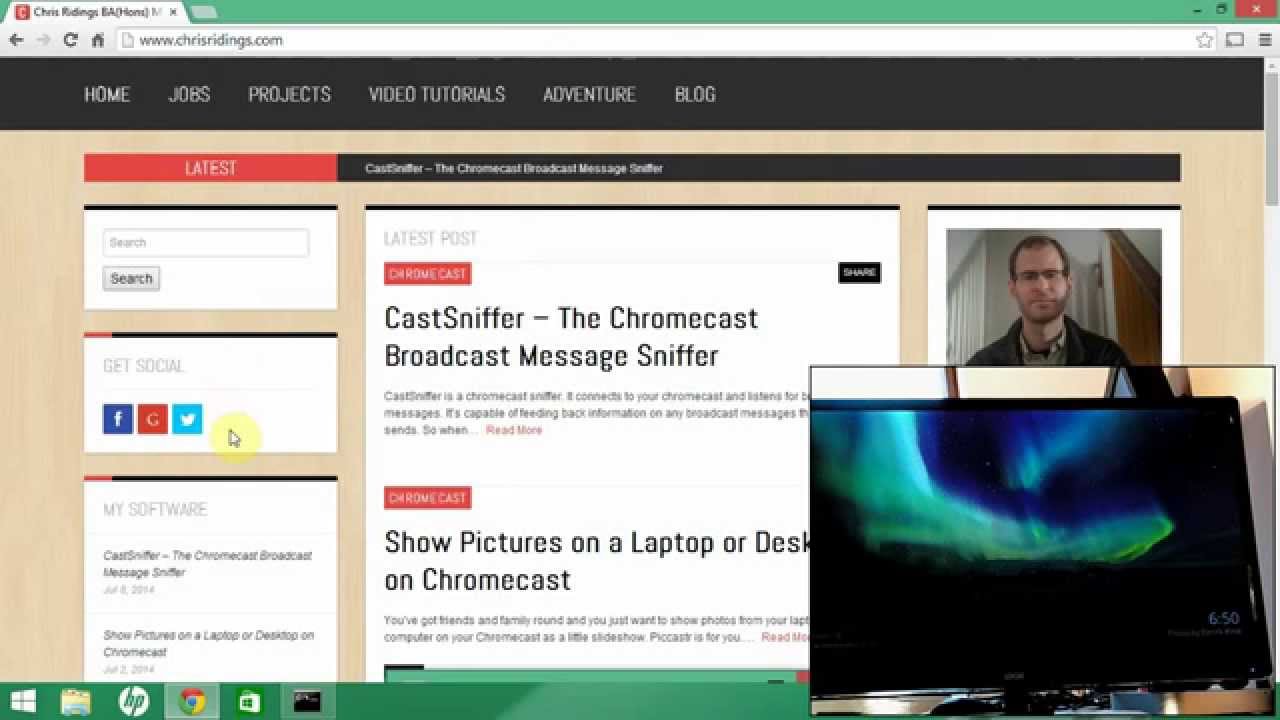This screenshot has width=1280, height=720.
Task: Click the 'Jul 8, 2014' date text
Action: 129,590
